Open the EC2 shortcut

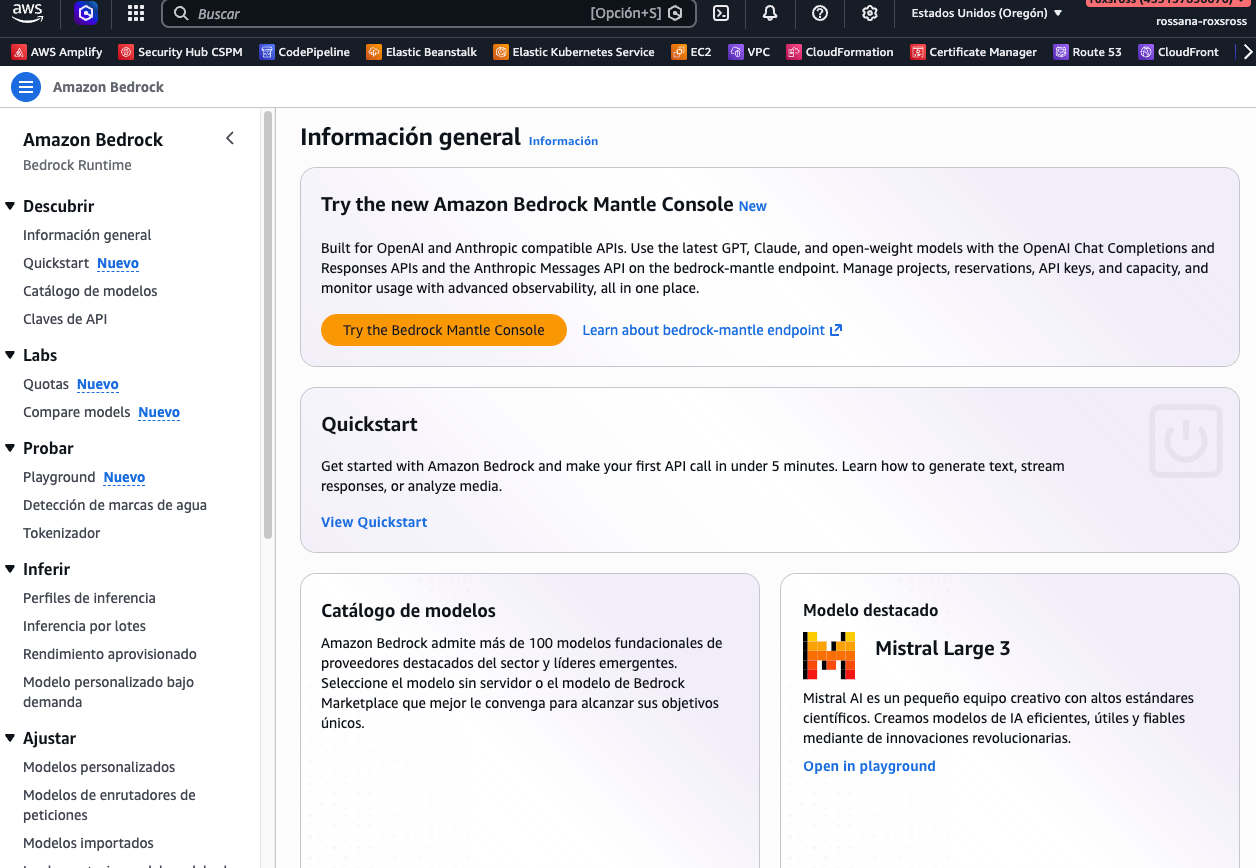[691, 52]
